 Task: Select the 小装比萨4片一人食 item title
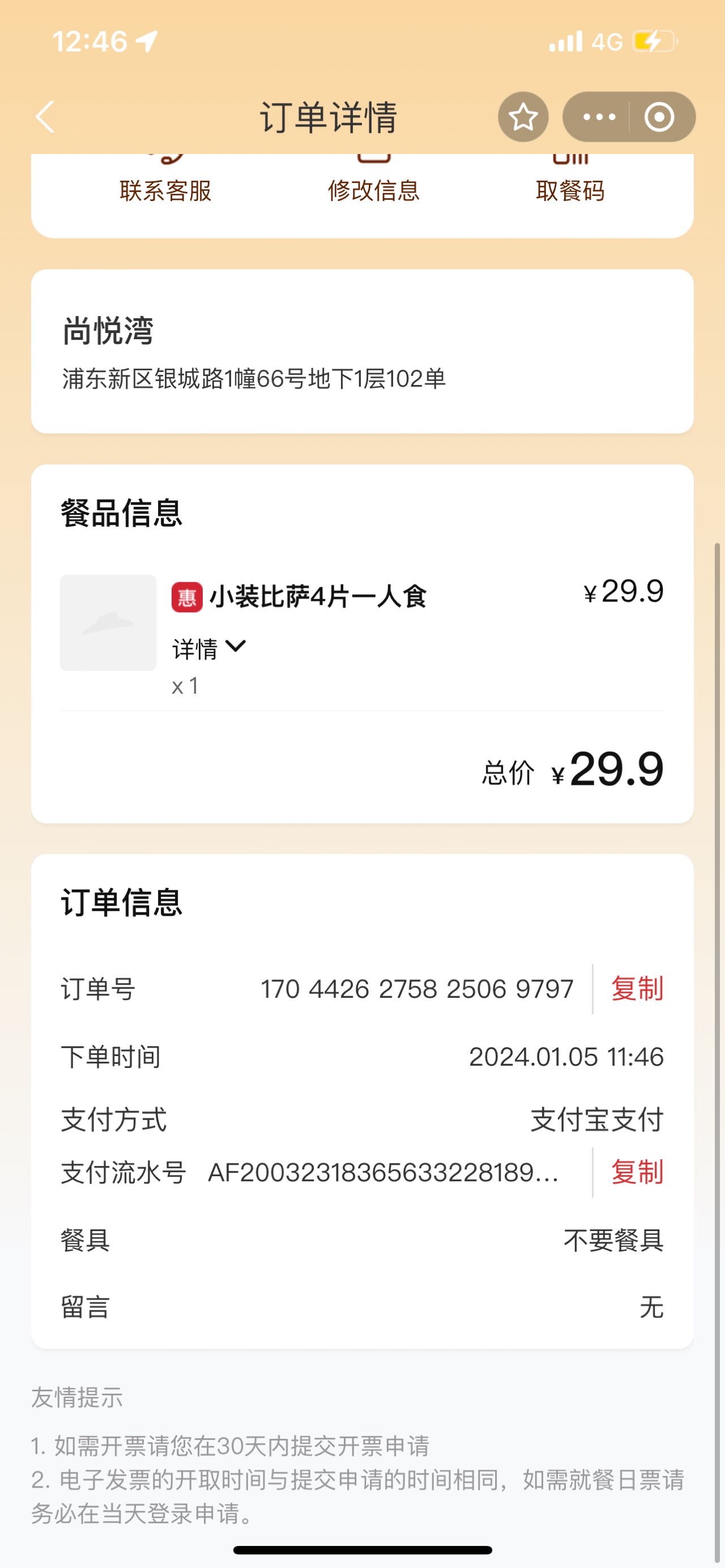point(318,596)
